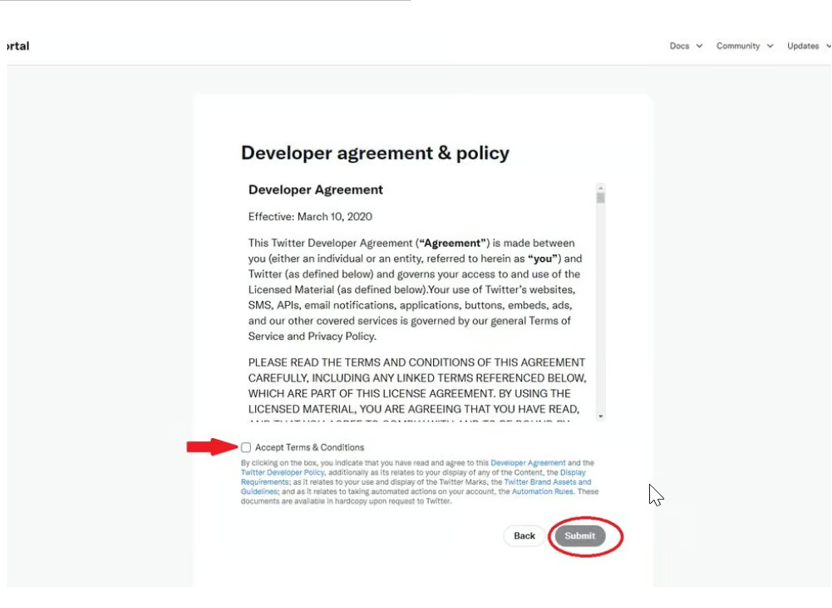
Task: Click the Community chevron icon
Action: [x=770, y=46]
